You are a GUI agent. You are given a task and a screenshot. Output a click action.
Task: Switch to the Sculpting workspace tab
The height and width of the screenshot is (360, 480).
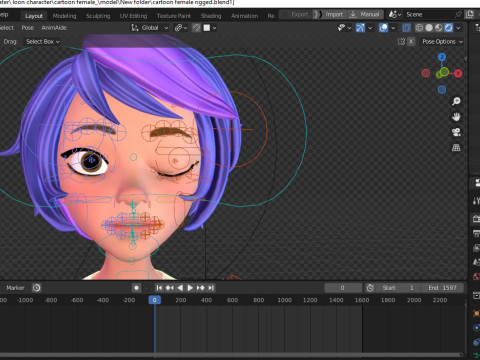[x=98, y=16]
